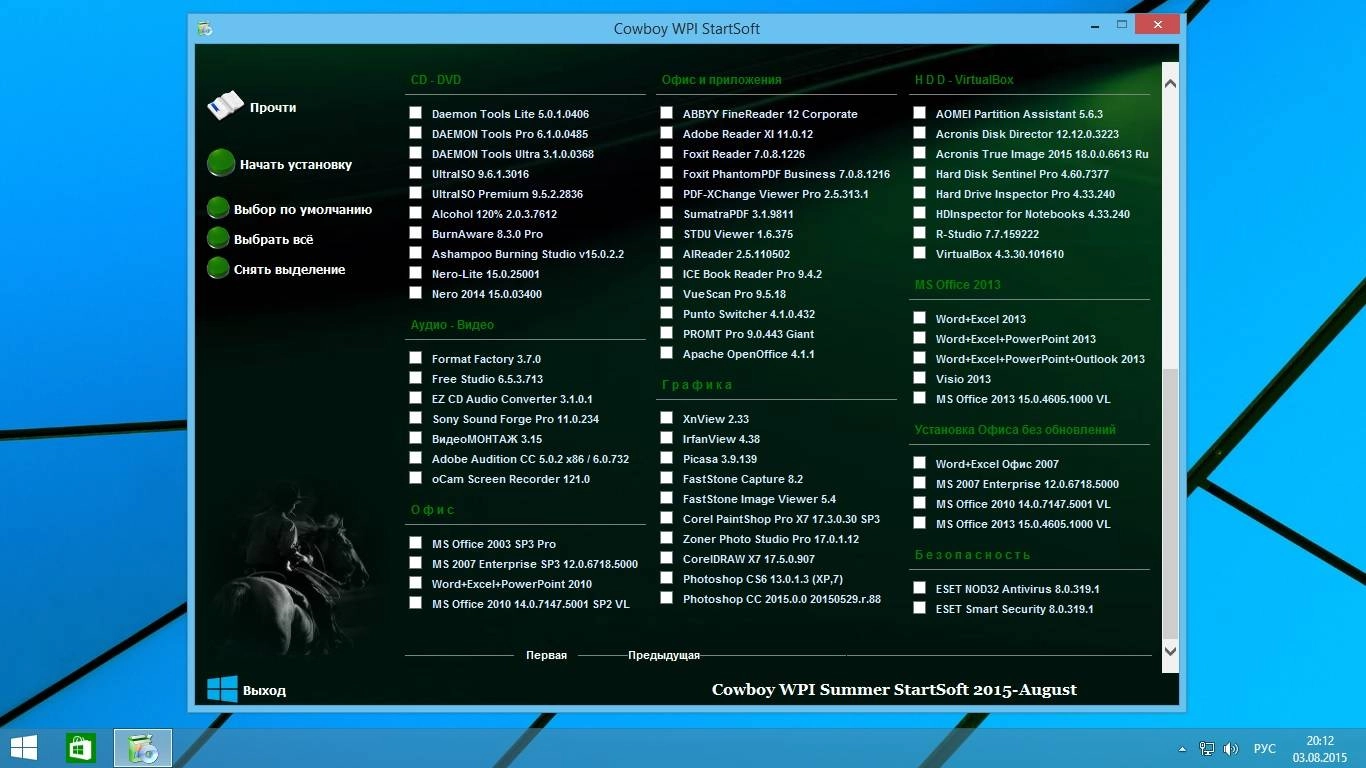Click R-Studio 7.7.159222 label
The height and width of the screenshot is (768, 1366).
point(987,234)
